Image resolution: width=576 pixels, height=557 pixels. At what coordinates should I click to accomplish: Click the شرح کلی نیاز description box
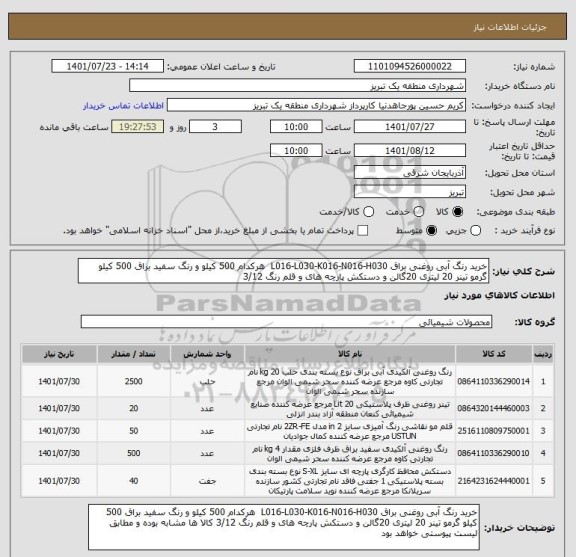click(x=283, y=271)
